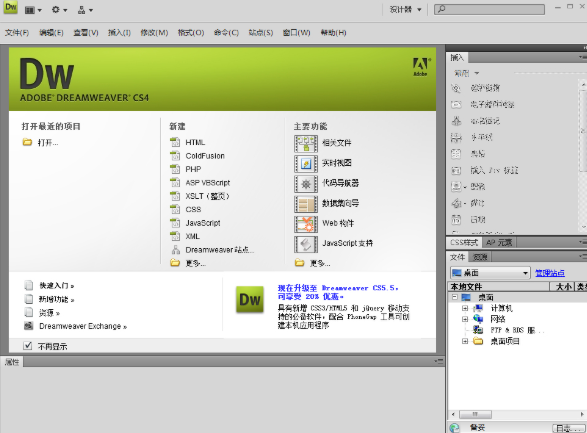Click the Dw CS5.5 upgrade thumbnail
The height and width of the screenshot is (433, 587).
250,299
